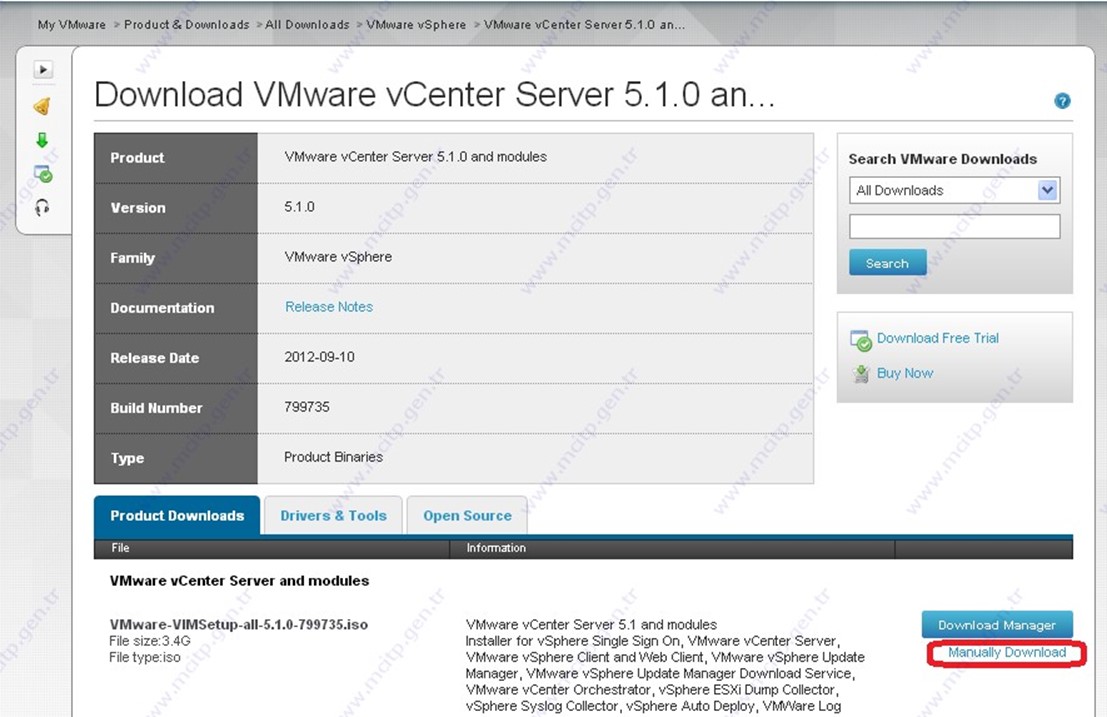1107x717 pixels.
Task: Click the type value Product Binaries
Action: [333, 457]
